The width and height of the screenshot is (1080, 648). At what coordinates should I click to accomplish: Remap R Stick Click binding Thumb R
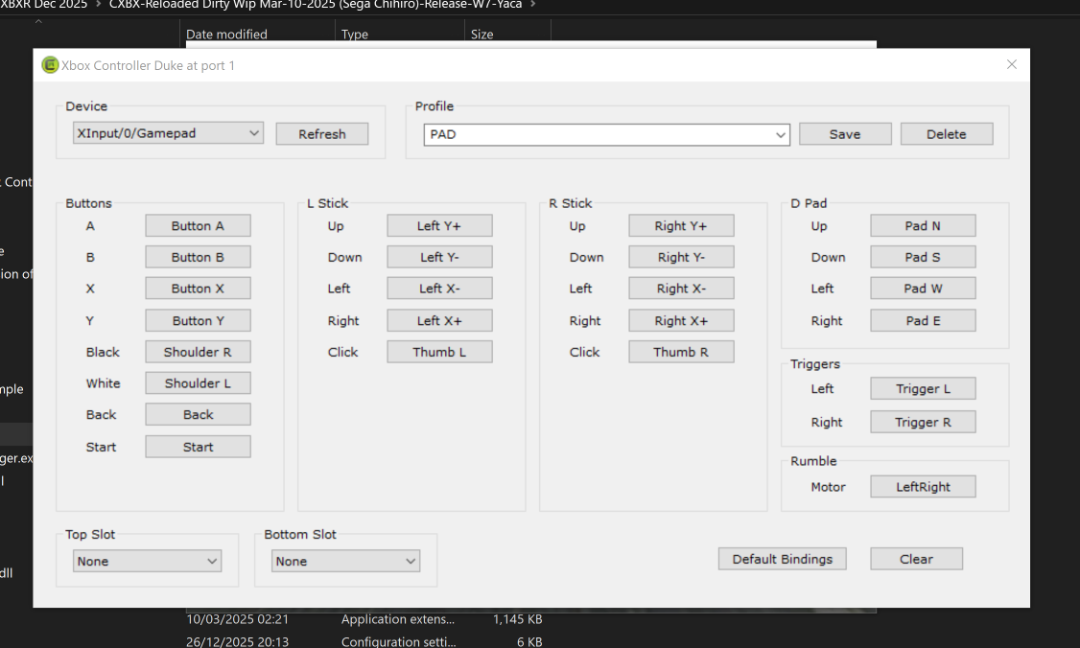pos(681,352)
